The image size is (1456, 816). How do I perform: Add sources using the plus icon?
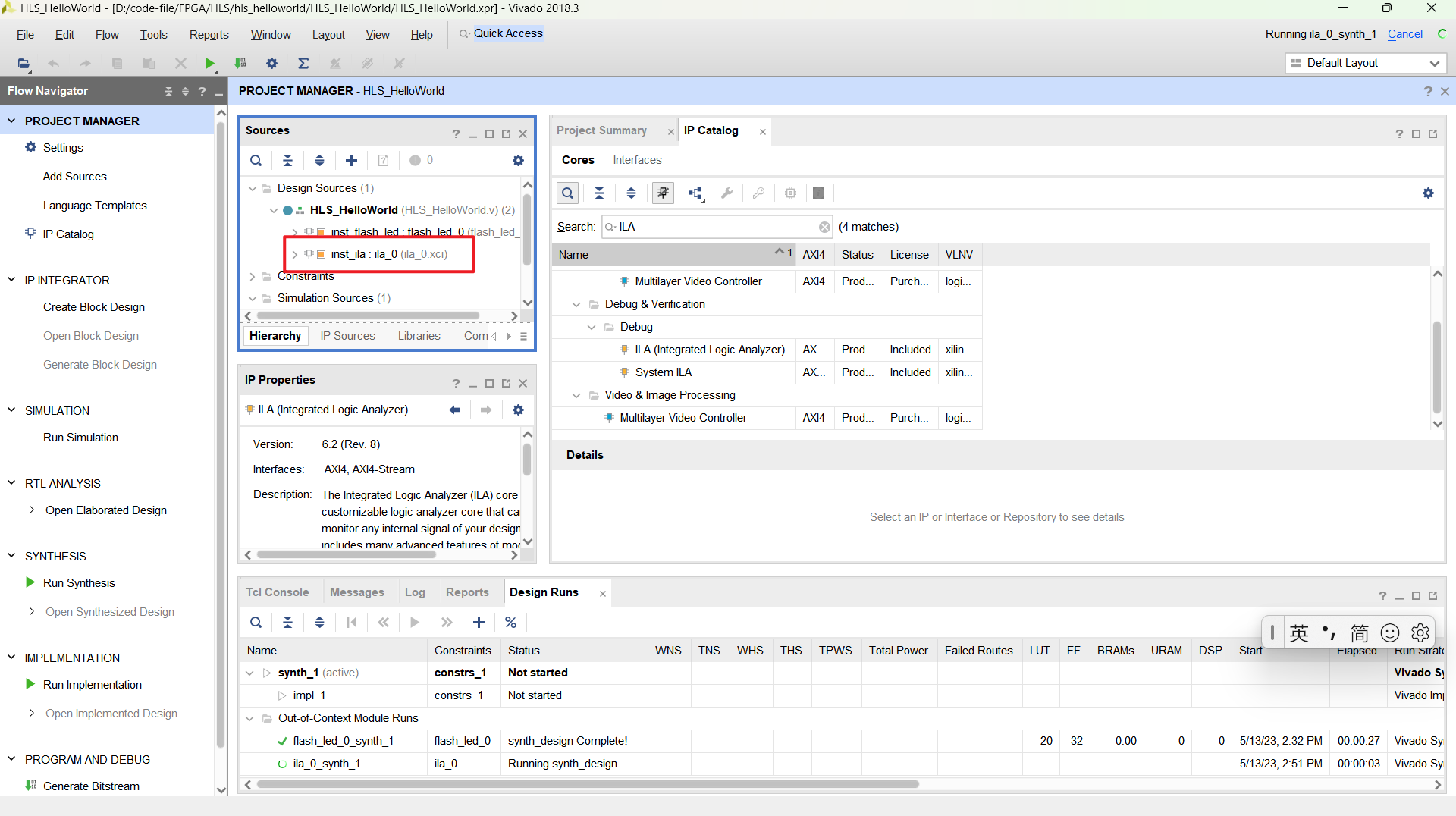[351, 160]
